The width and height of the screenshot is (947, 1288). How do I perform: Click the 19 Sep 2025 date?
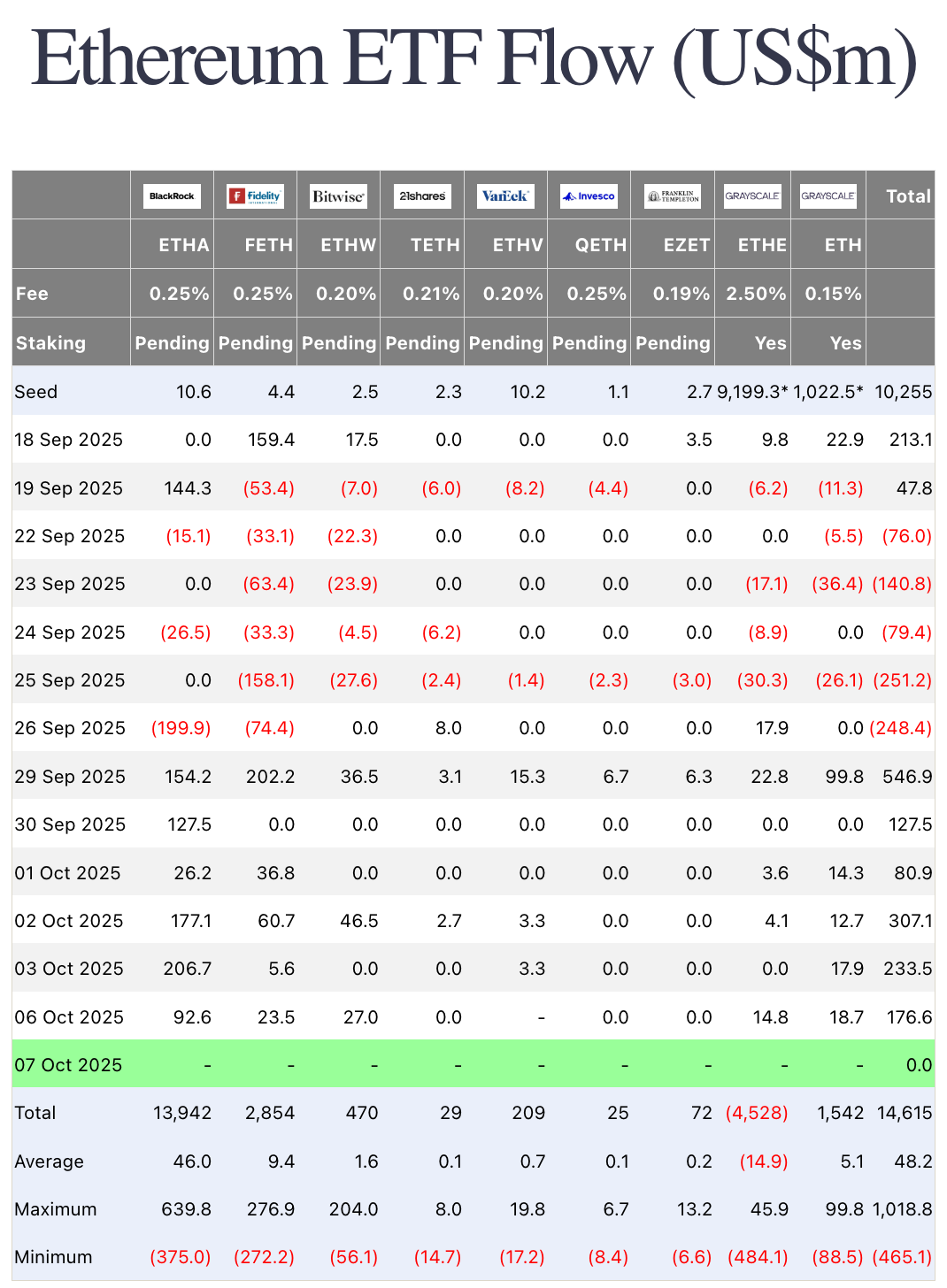click(68, 488)
